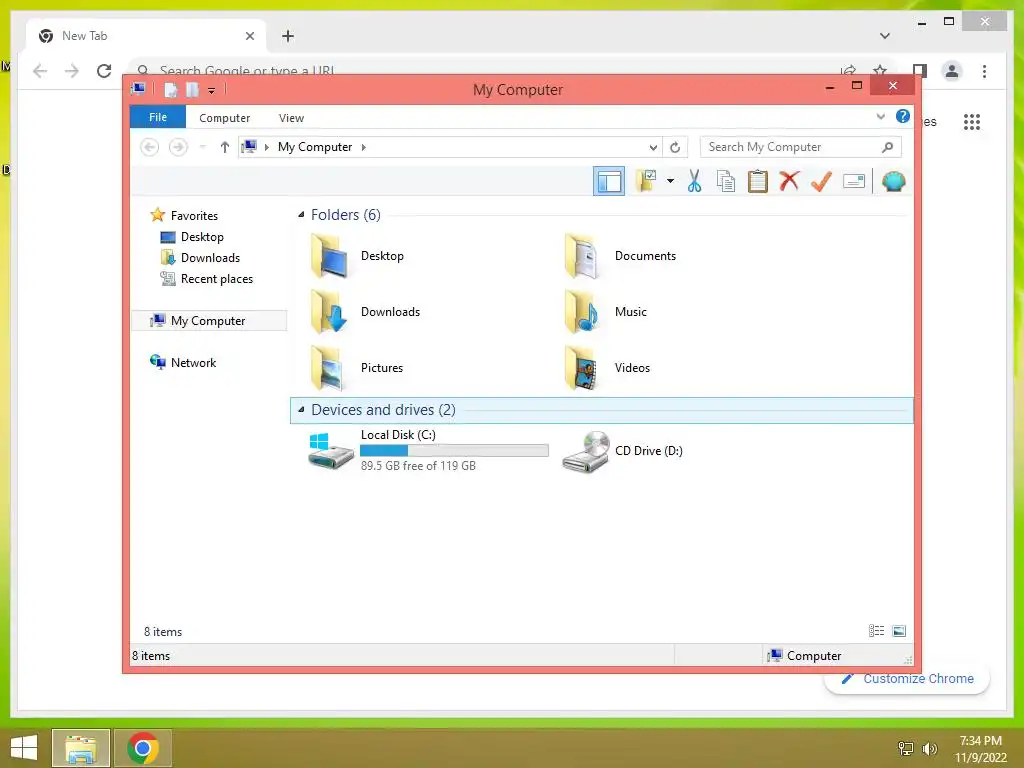Image resolution: width=1024 pixels, height=768 pixels.
Task: Click the File Explorer taskbar icon
Action: (80, 748)
